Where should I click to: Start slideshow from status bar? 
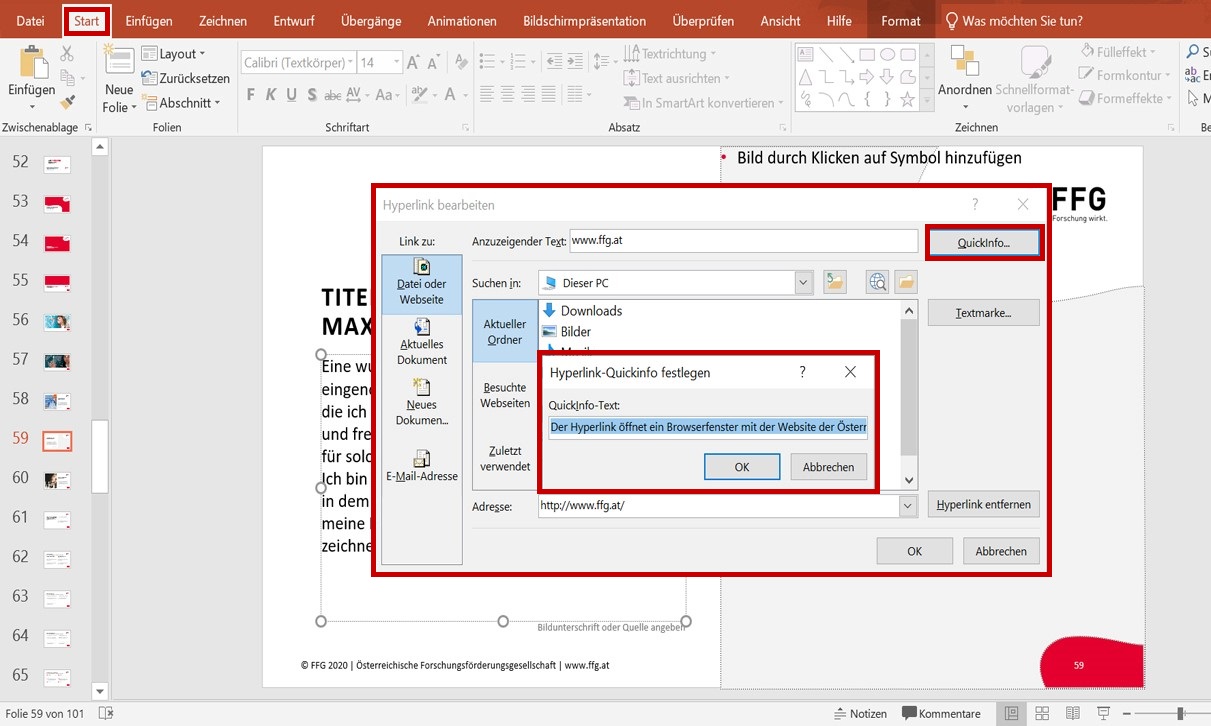(1101, 713)
